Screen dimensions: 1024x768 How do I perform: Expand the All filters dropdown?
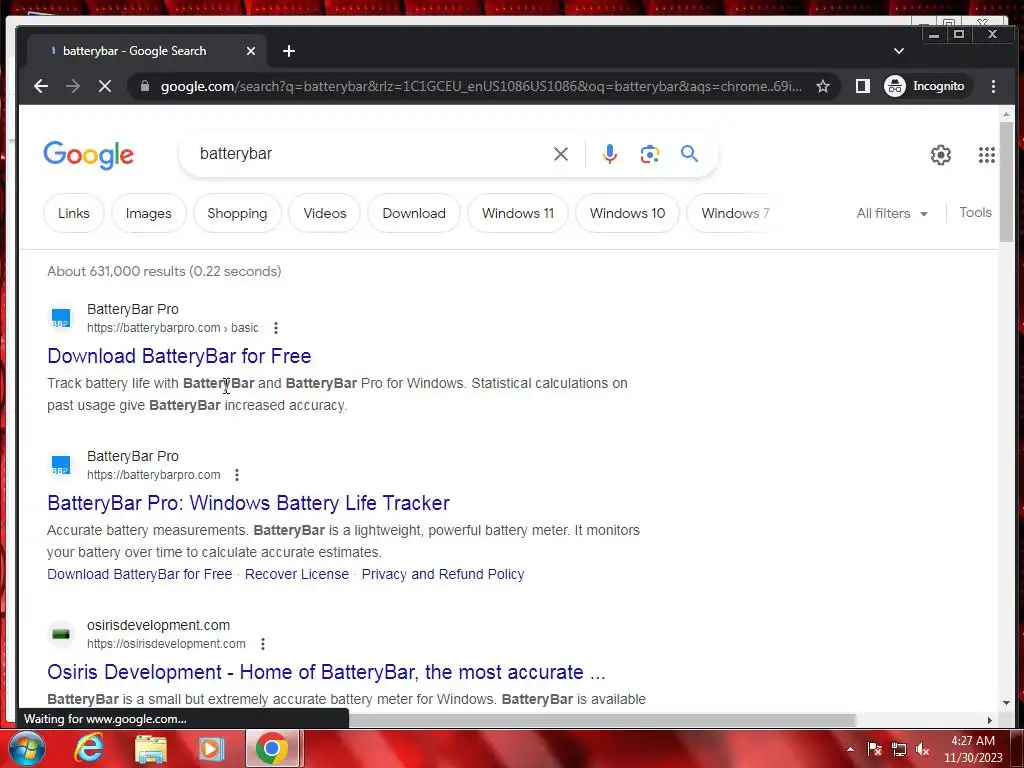click(892, 214)
